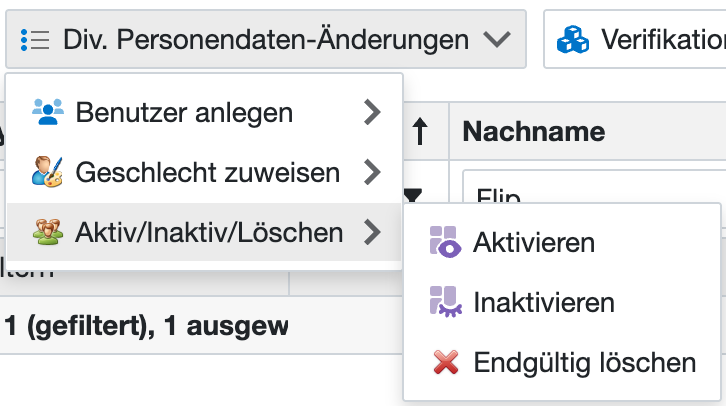This screenshot has height=406, width=726.
Task: Click the people icon next to Benutzer anlegen
Action: (x=48, y=112)
